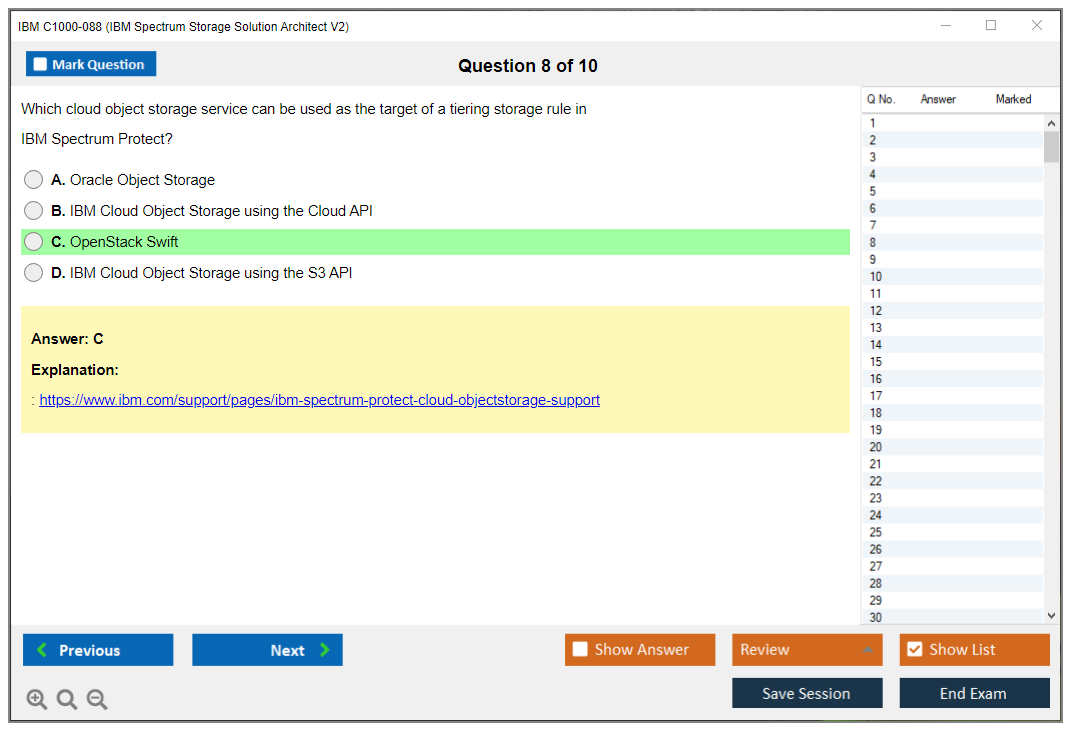1075x735 pixels.
Task: Choose option B IBM Cloud API
Action: tap(34, 211)
